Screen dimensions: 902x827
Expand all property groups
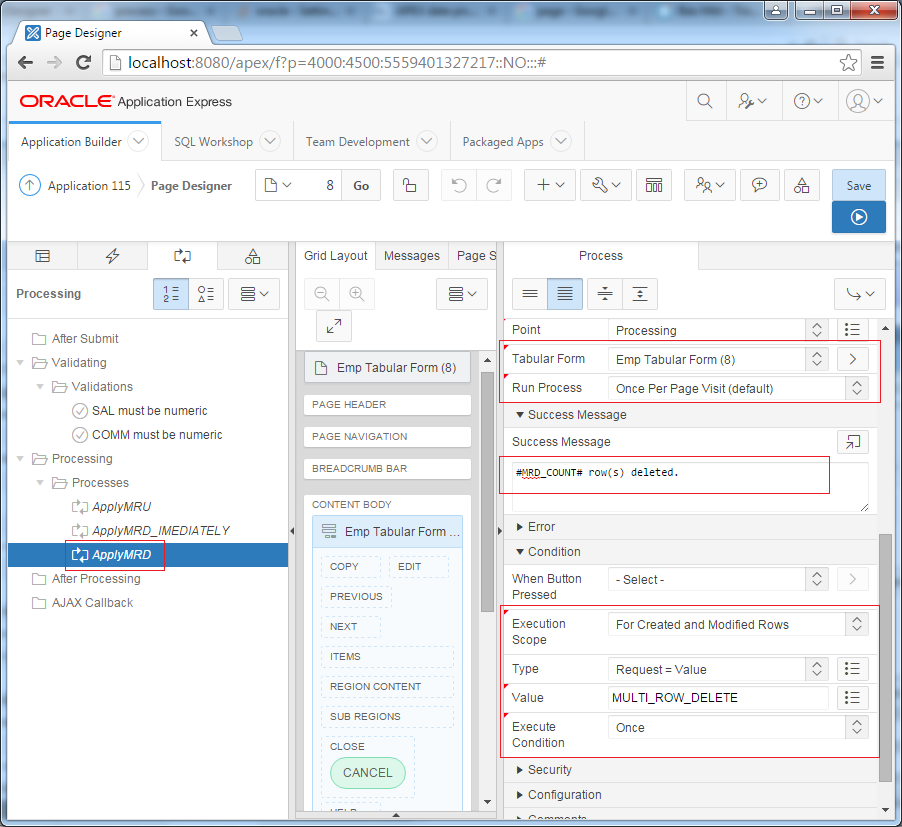640,294
